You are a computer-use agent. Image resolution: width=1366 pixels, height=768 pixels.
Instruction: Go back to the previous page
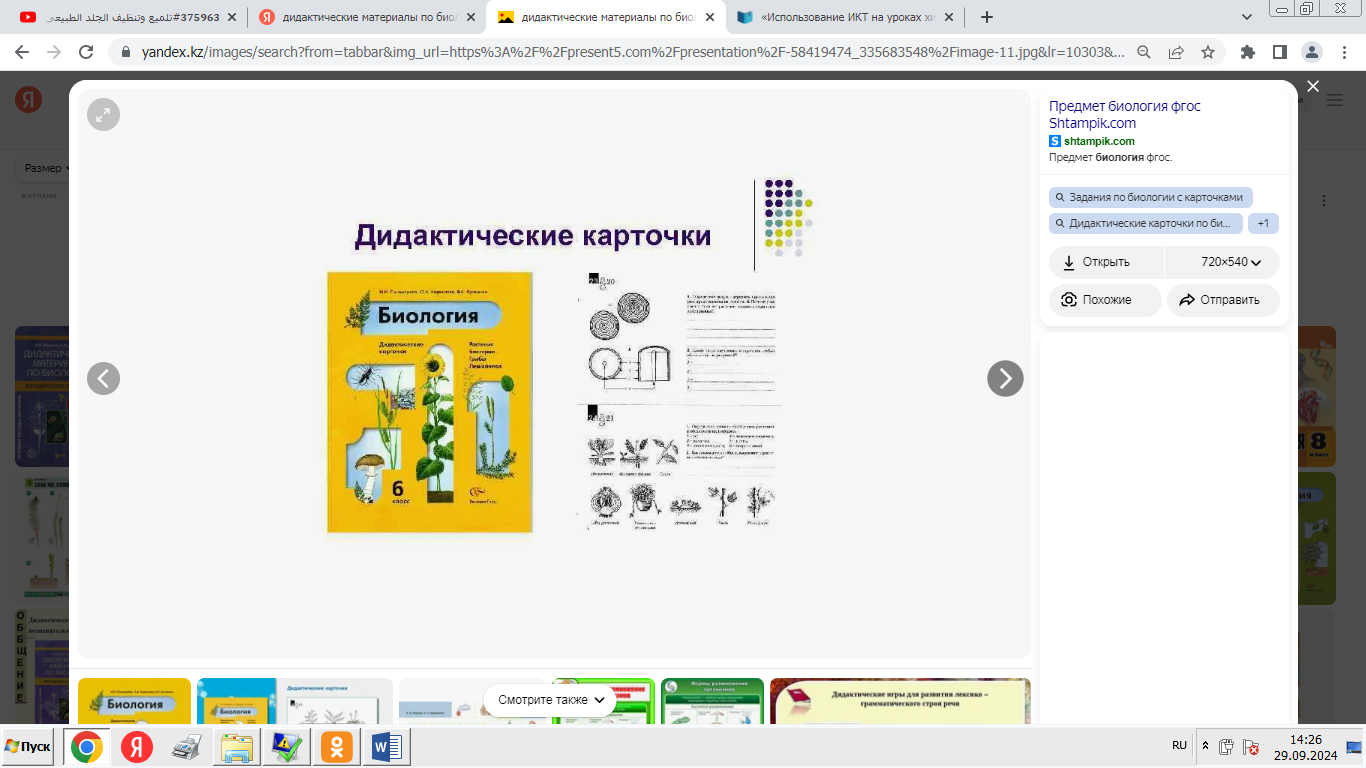pos(22,52)
